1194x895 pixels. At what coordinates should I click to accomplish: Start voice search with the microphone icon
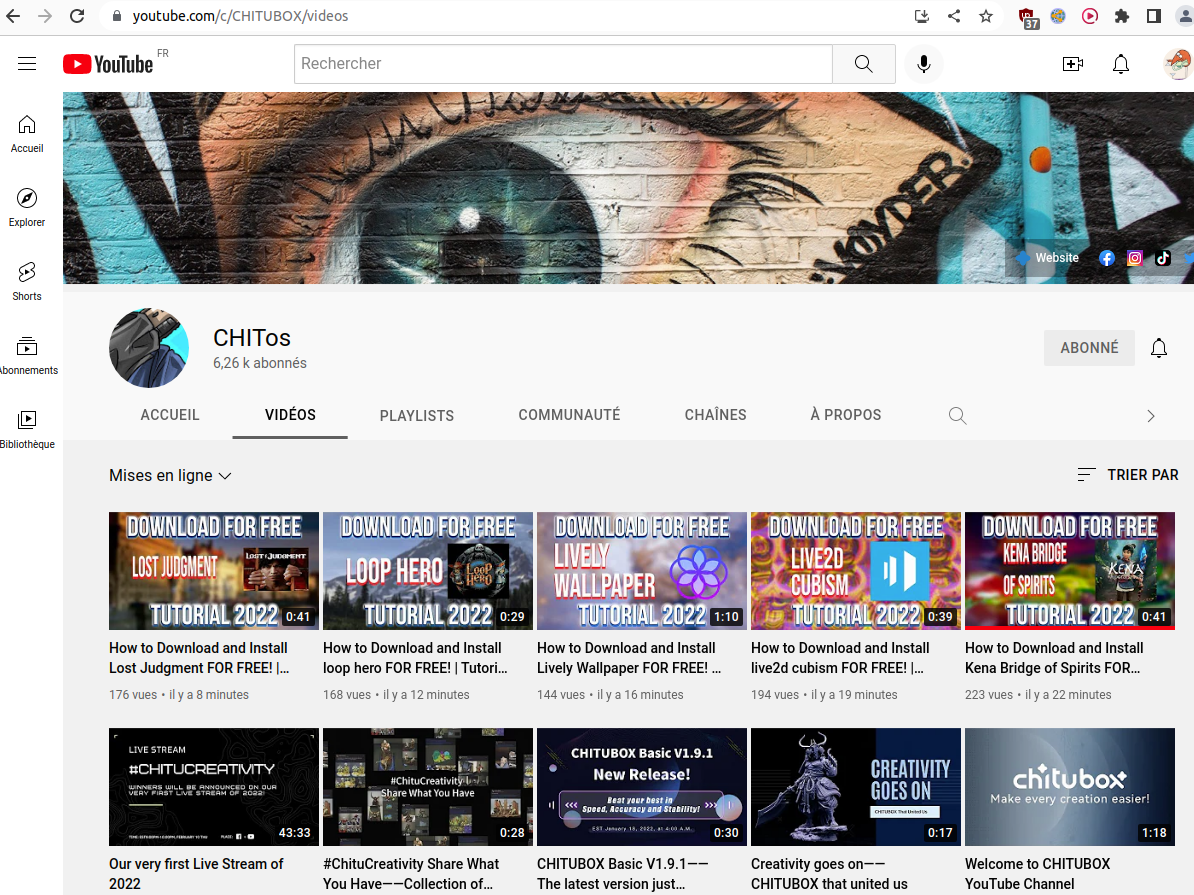click(924, 64)
